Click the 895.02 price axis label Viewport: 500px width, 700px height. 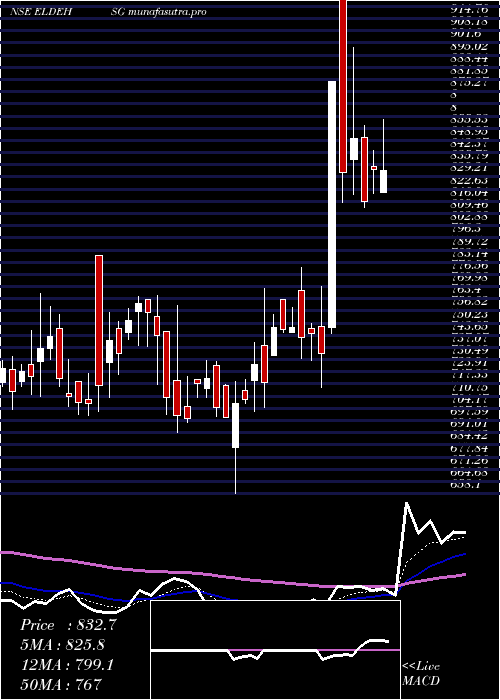click(x=467, y=46)
